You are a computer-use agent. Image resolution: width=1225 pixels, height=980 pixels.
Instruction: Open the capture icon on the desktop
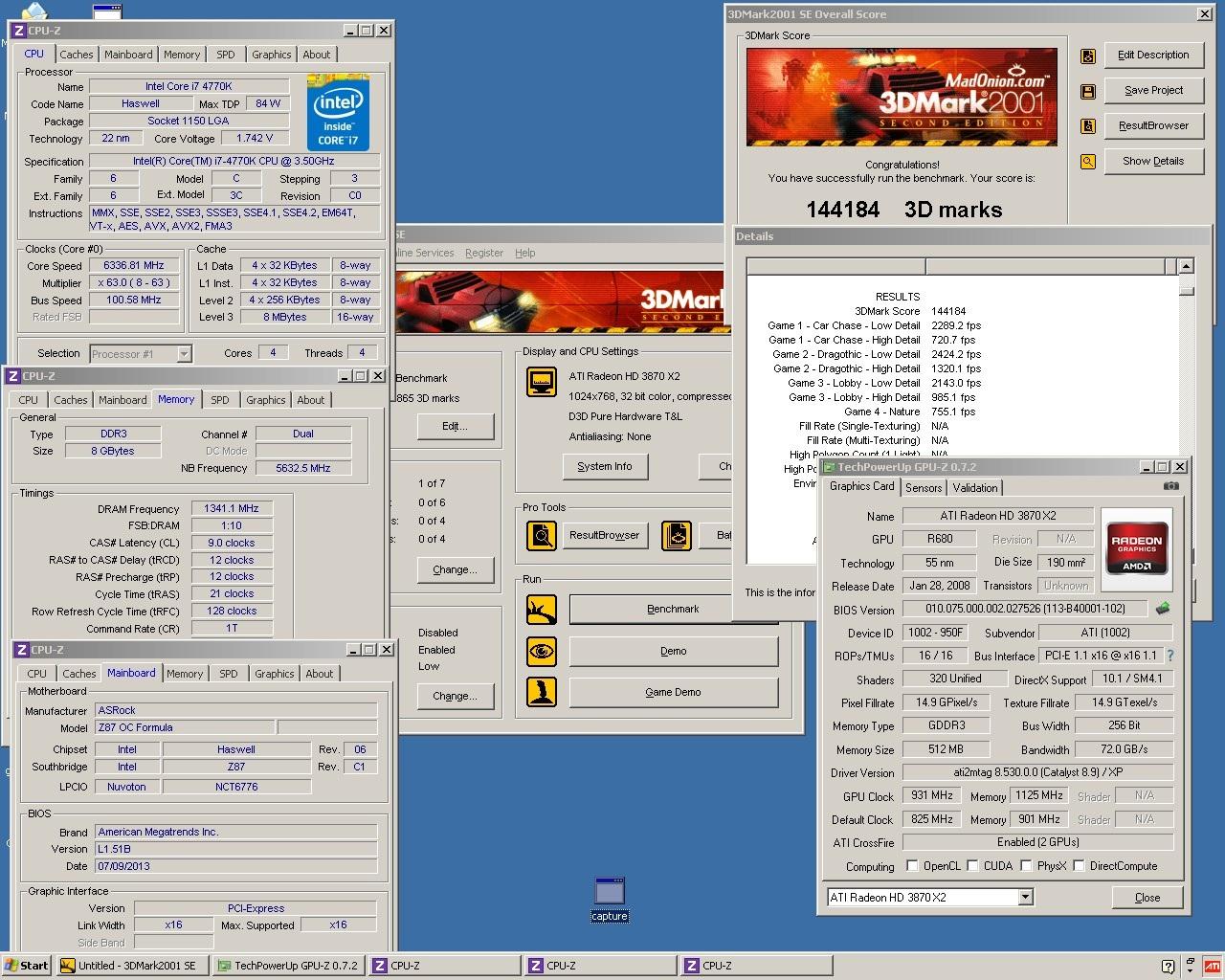pyautogui.click(x=610, y=899)
